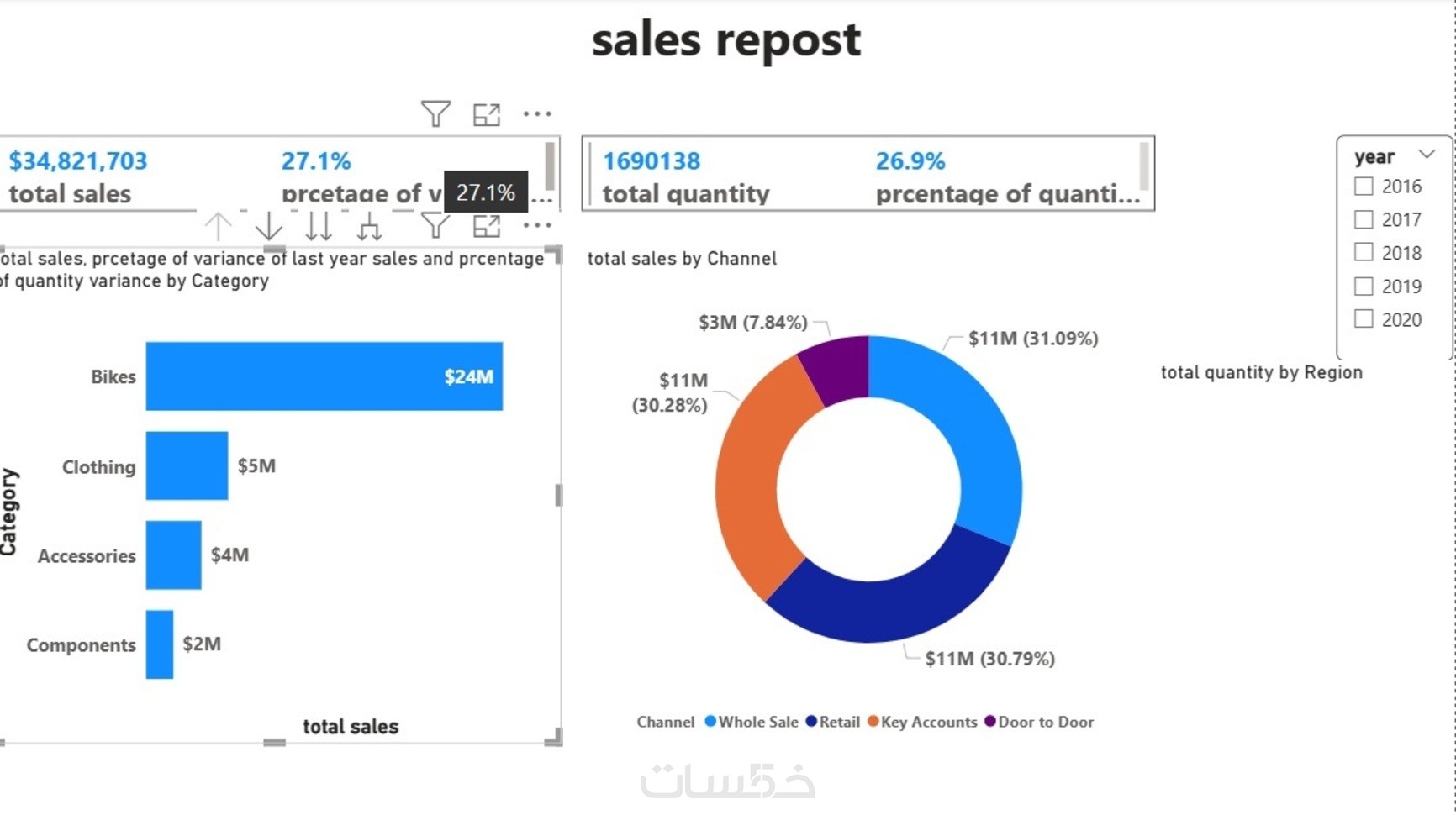Screen dimensions: 1456x815
Task: Click the drill up arrow on the bar chart
Action: pos(218,226)
